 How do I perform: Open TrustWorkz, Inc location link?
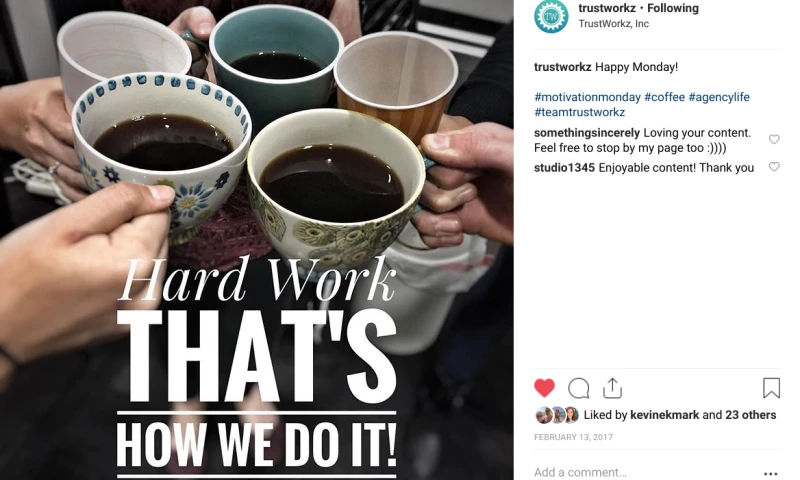pos(613,23)
